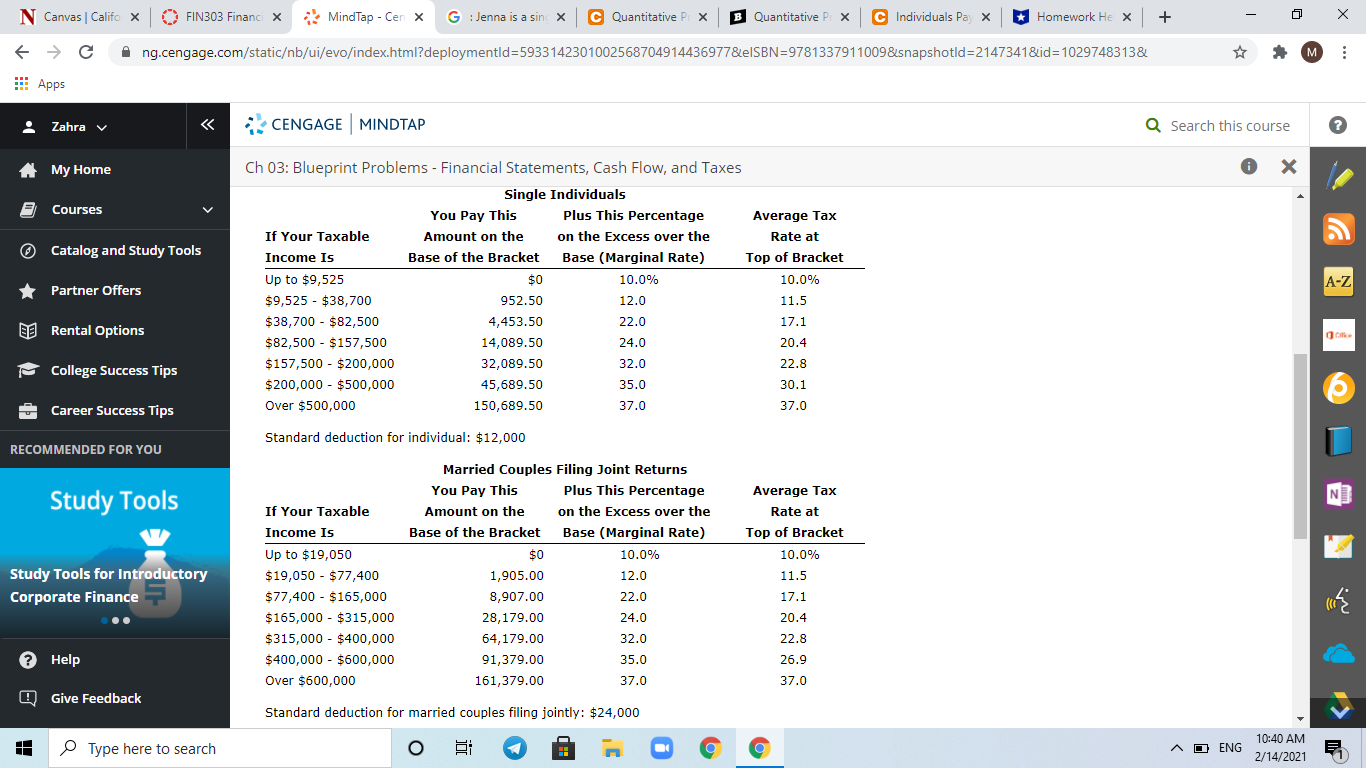
Task: Collapse the left navigation sidebar
Action: click(207, 125)
